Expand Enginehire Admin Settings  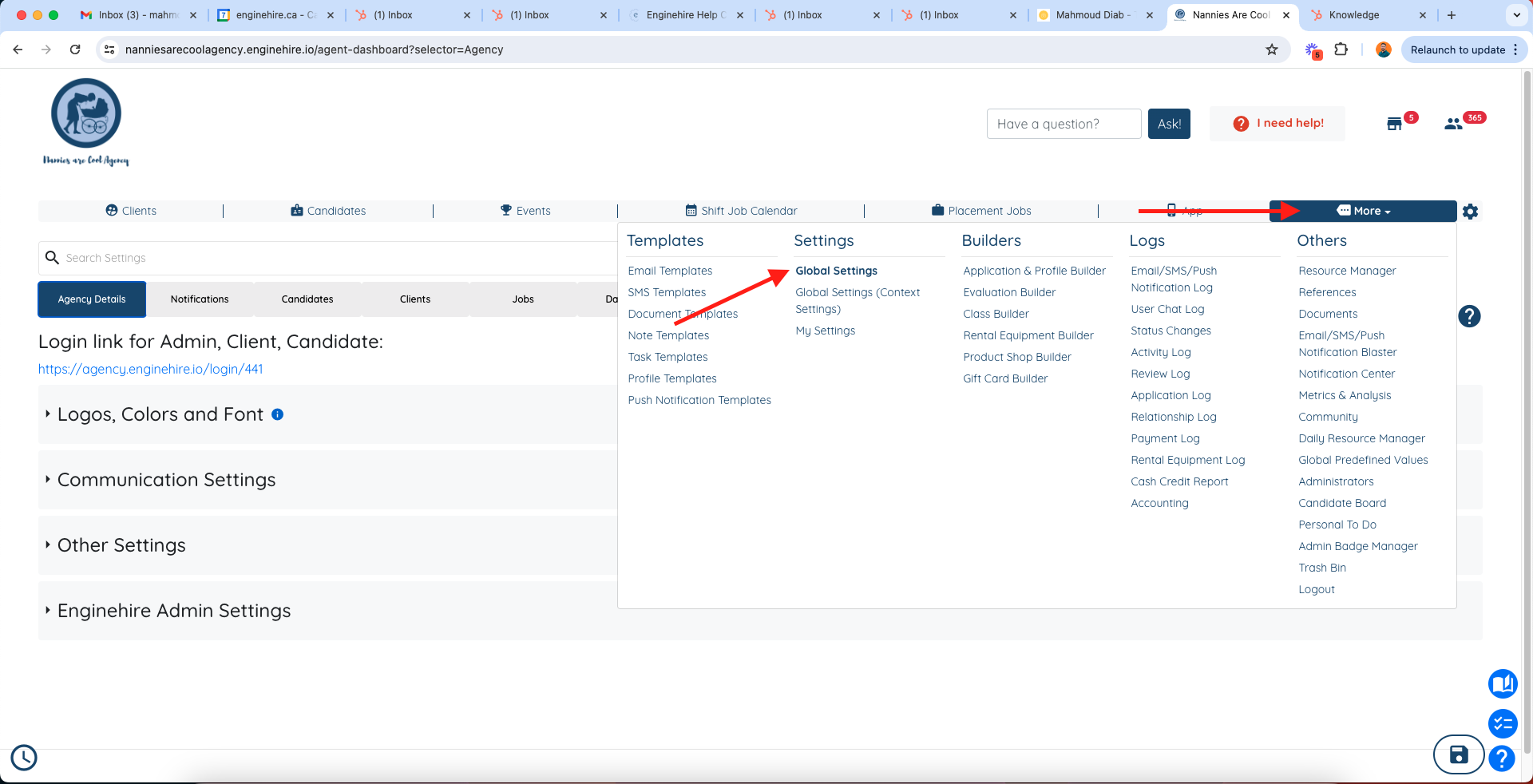(174, 611)
